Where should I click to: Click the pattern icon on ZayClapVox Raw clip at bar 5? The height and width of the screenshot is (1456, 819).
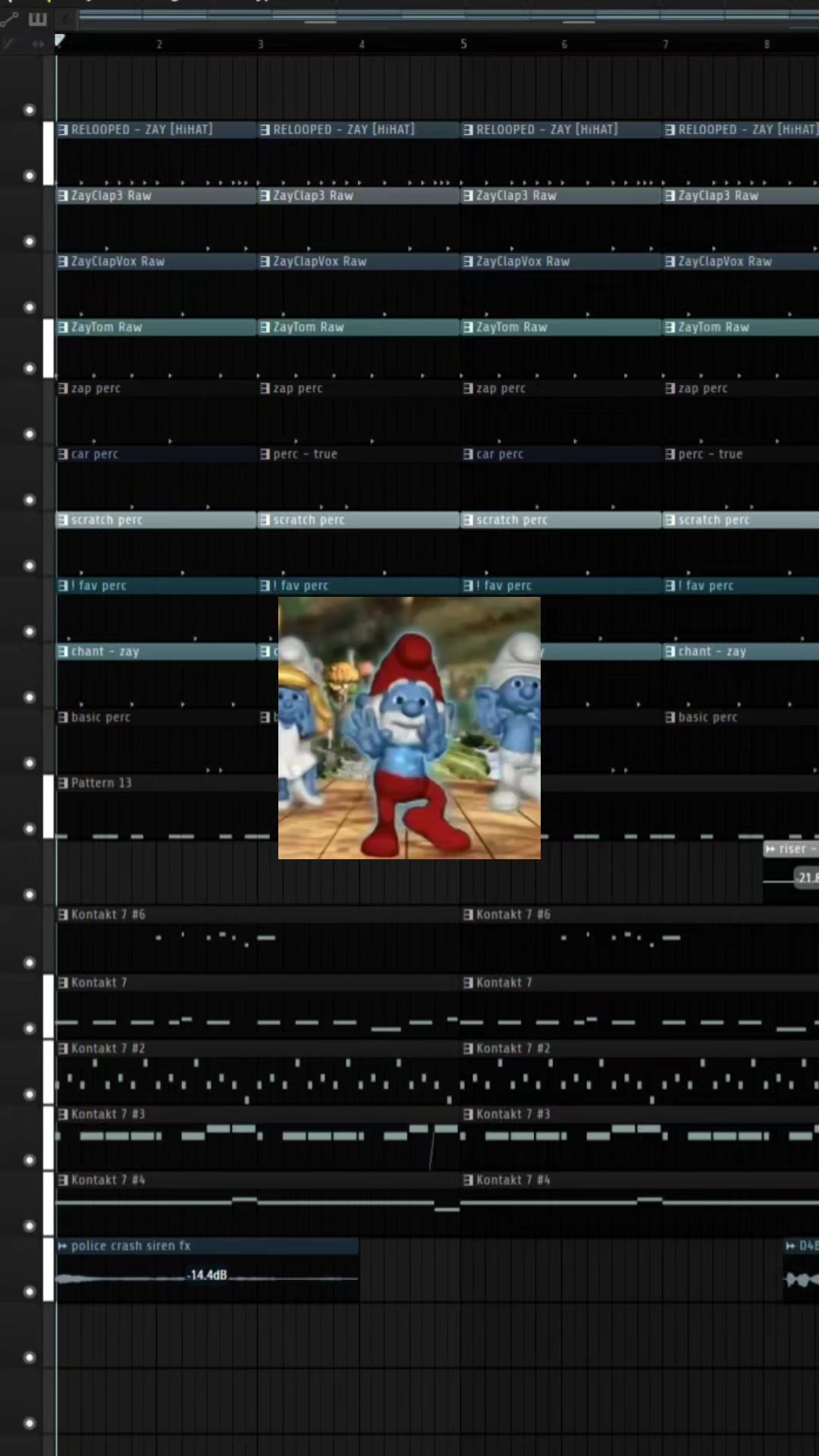click(x=468, y=262)
